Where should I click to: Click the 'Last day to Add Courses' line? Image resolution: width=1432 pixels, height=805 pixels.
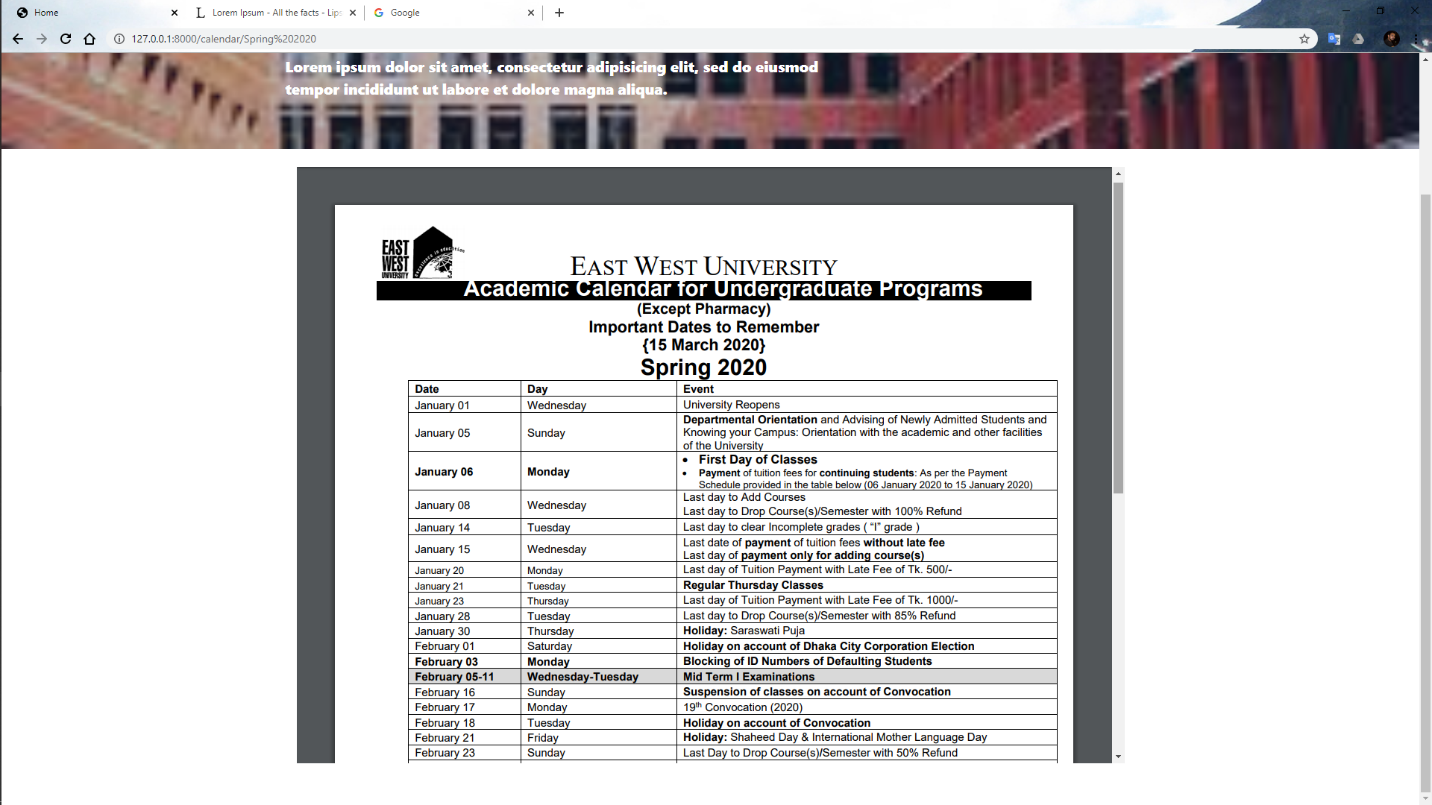(744, 497)
